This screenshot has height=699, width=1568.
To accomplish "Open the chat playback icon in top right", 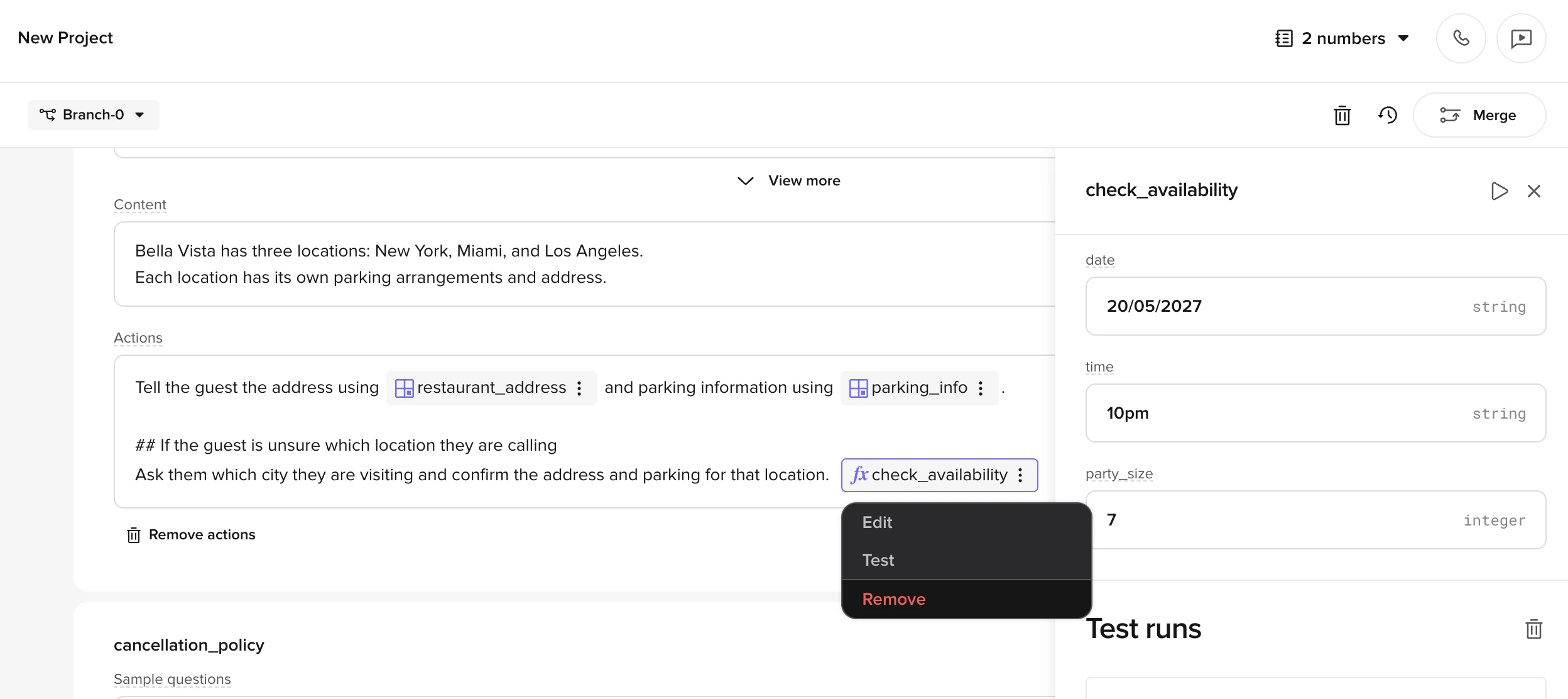I will pyautogui.click(x=1521, y=38).
